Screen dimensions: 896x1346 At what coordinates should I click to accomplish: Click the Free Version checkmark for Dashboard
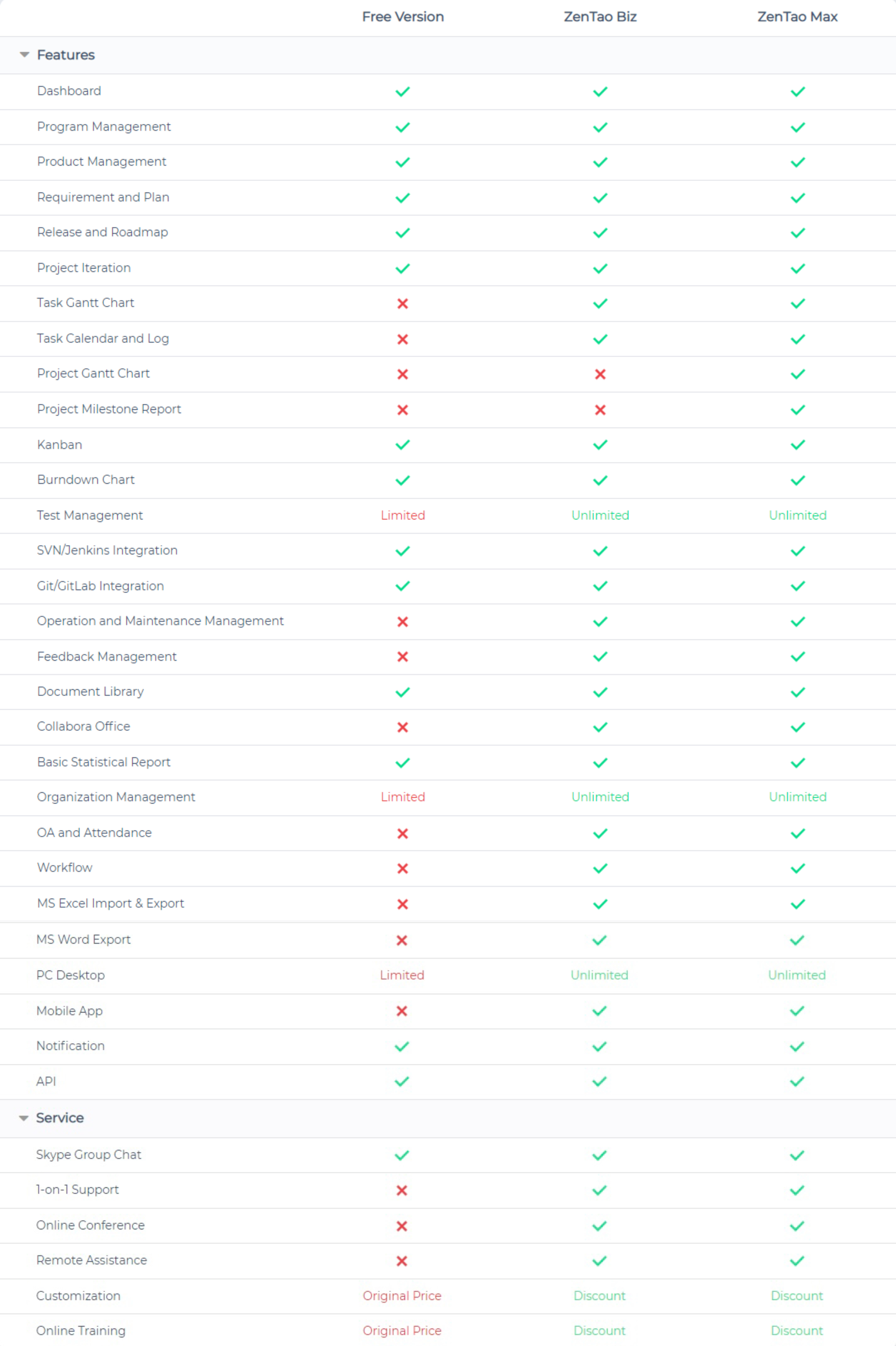click(x=402, y=92)
